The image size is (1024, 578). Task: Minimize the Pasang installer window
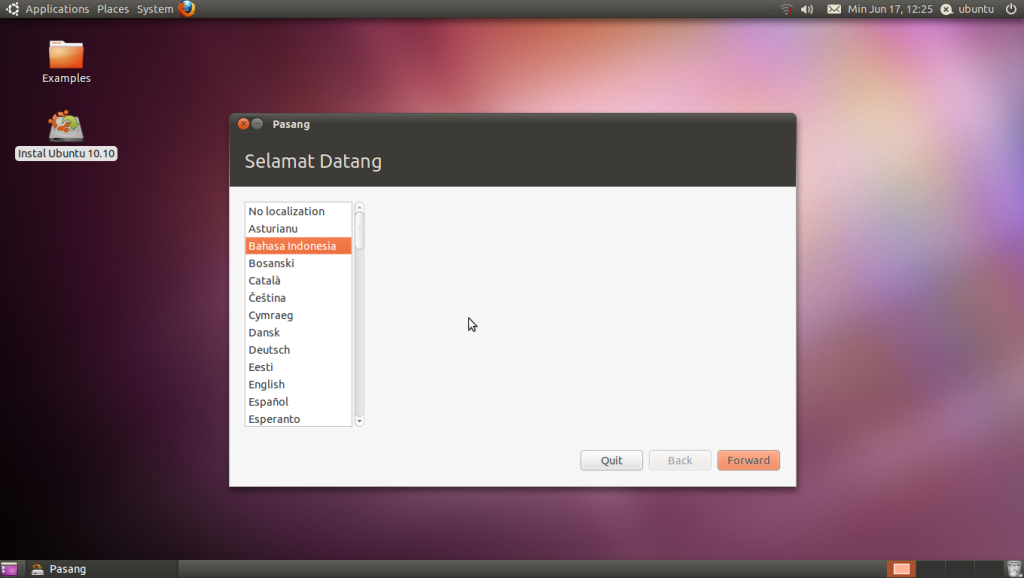click(x=257, y=123)
